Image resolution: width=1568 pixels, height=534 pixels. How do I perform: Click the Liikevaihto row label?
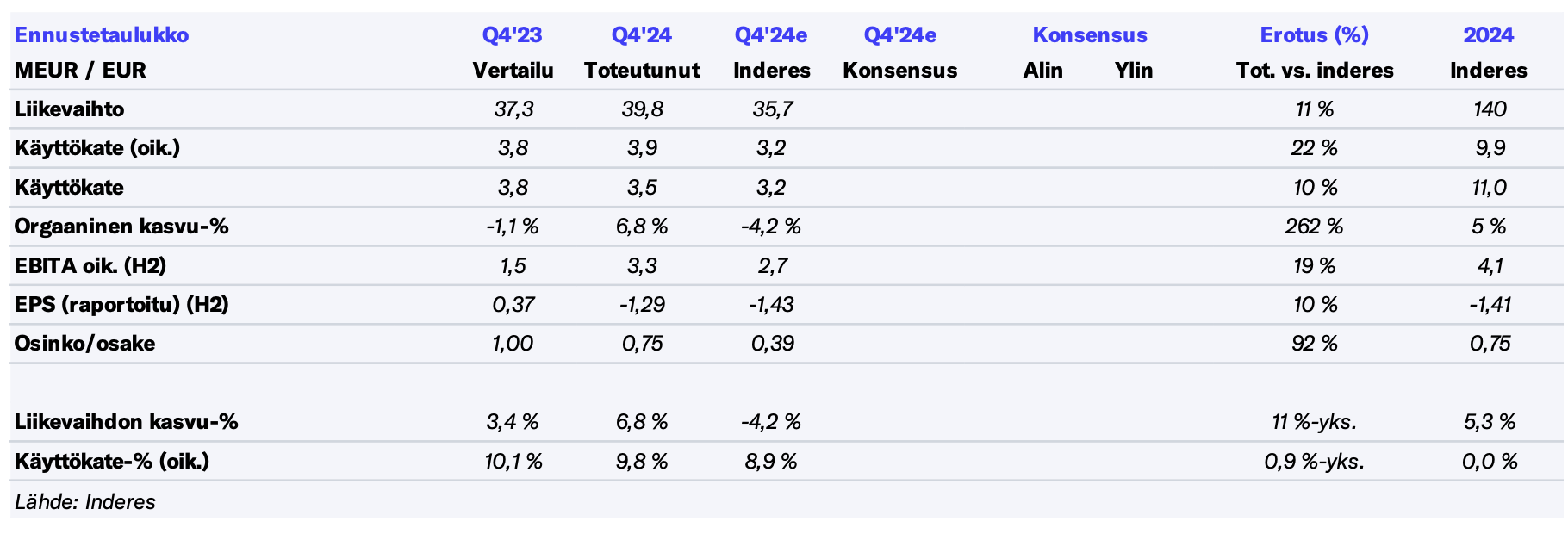(70, 109)
